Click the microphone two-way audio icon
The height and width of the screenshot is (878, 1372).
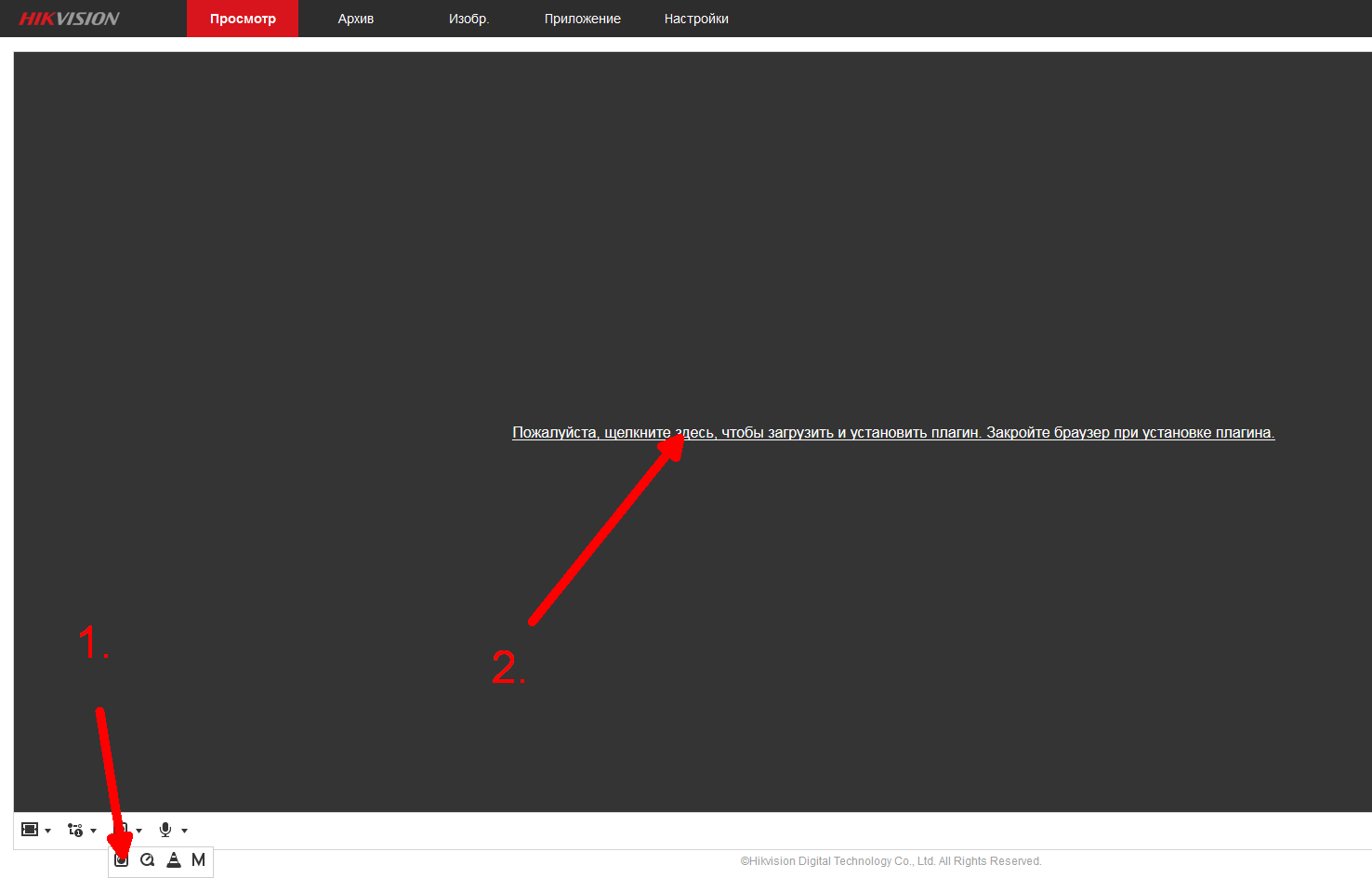(165, 830)
